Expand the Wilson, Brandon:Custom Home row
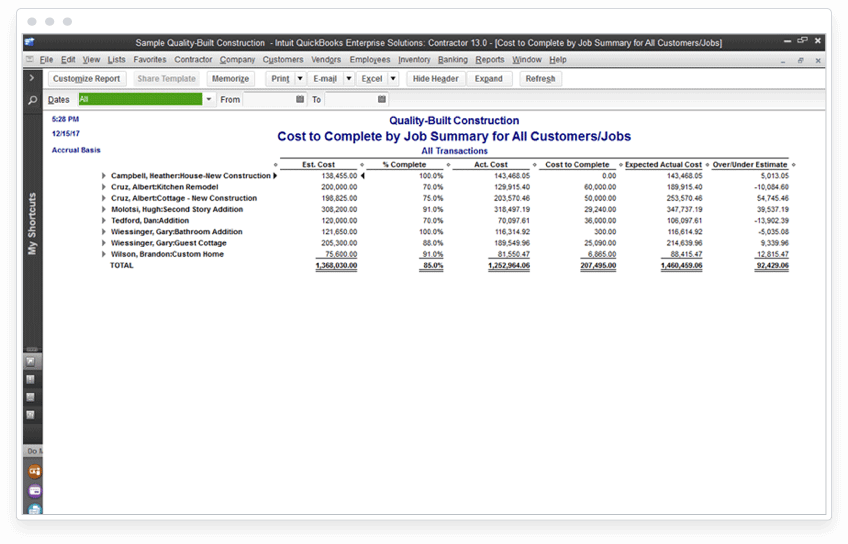 coord(103,254)
